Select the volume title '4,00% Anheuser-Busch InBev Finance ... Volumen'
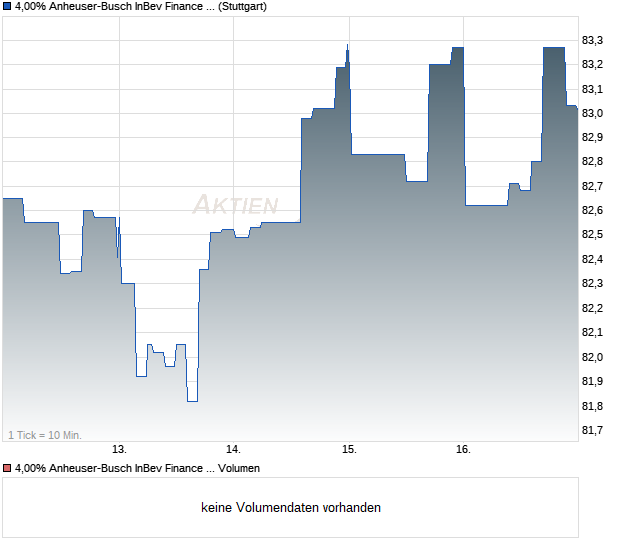The image size is (620, 546). tap(137, 468)
